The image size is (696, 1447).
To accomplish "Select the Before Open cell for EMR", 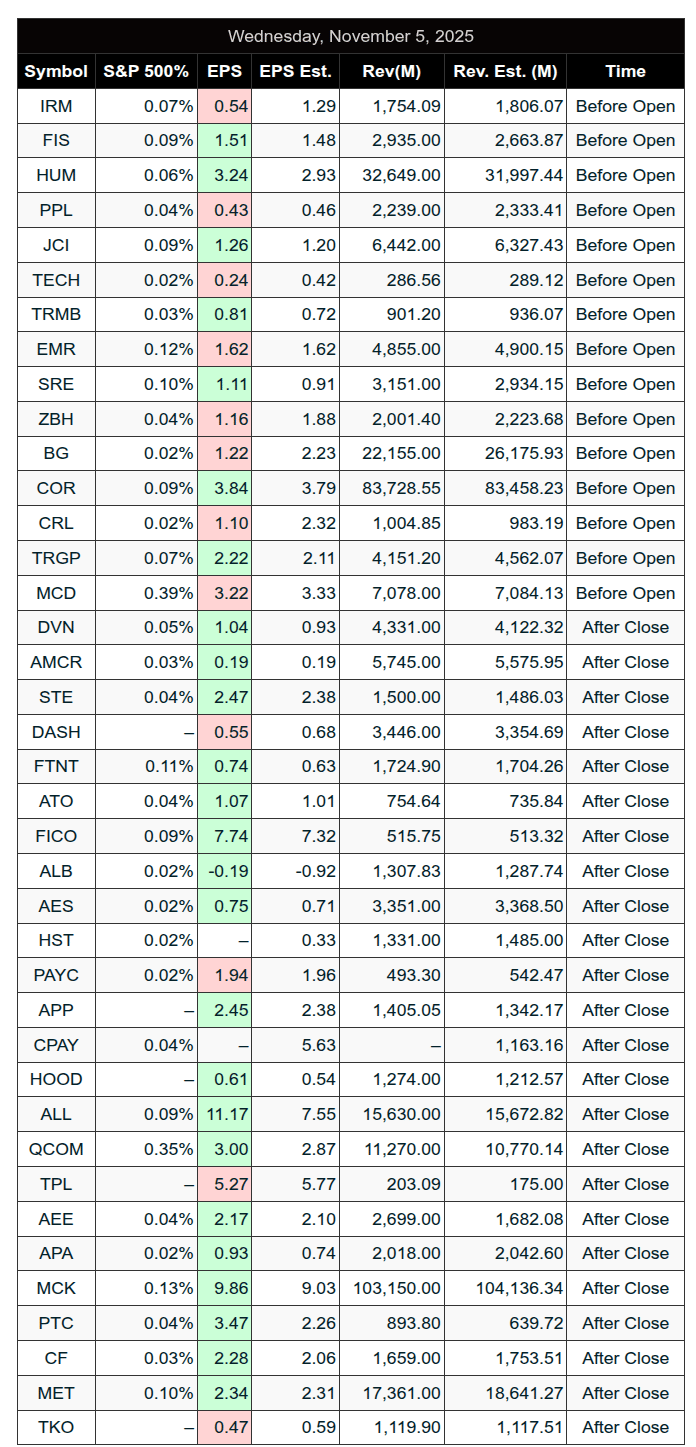I will click(x=625, y=349).
